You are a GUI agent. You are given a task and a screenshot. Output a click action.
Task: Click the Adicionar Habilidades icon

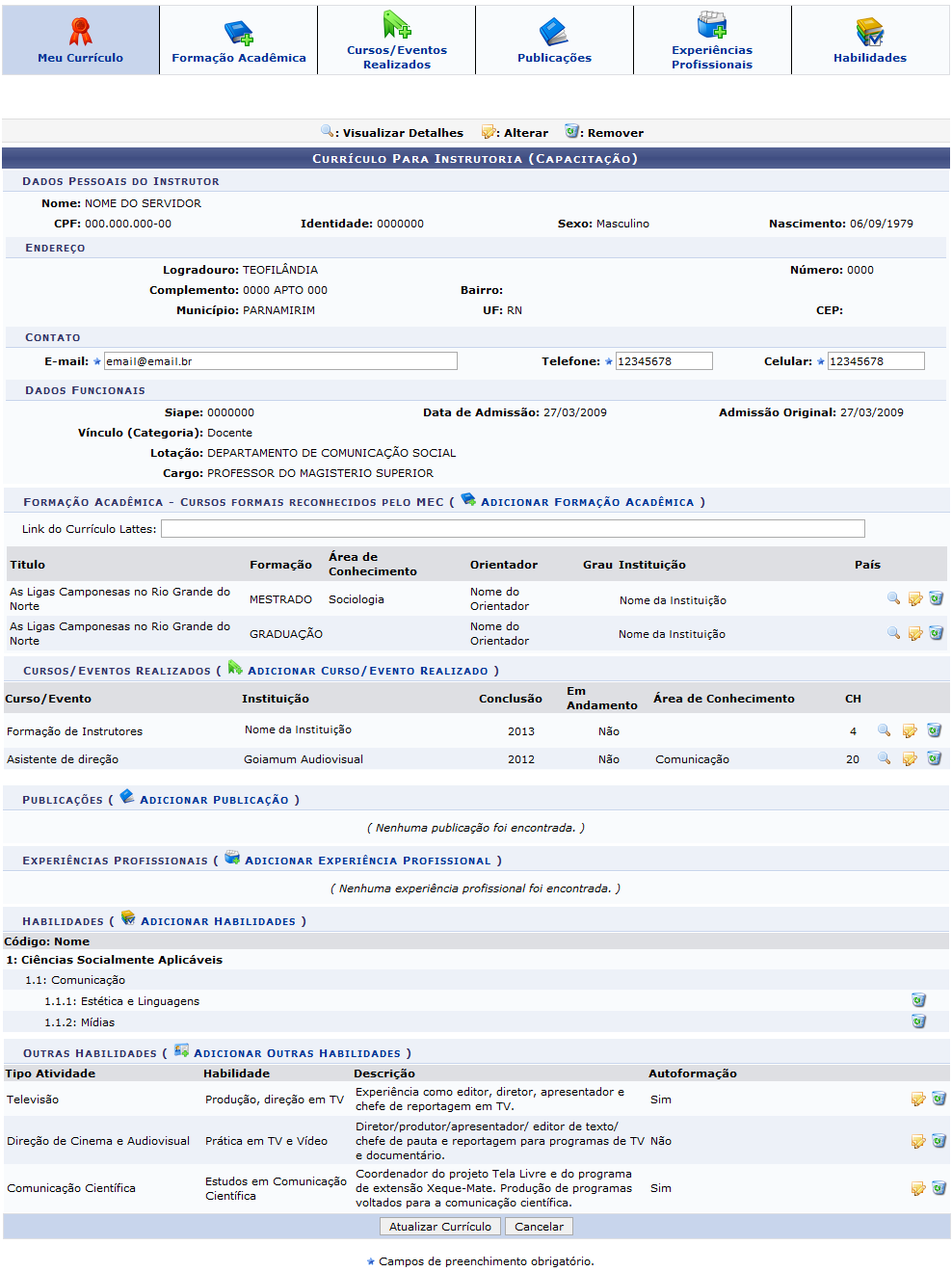click(x=128, y=918)
